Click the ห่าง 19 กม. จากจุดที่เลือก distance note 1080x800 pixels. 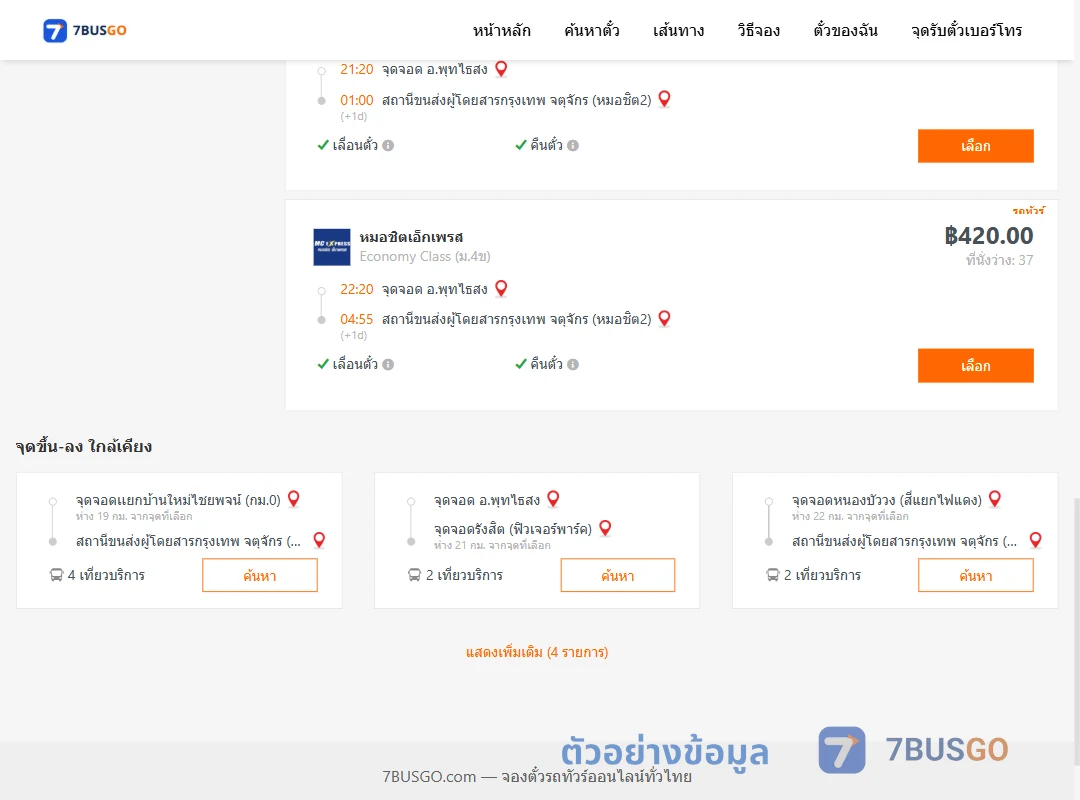tap(134, 516)
